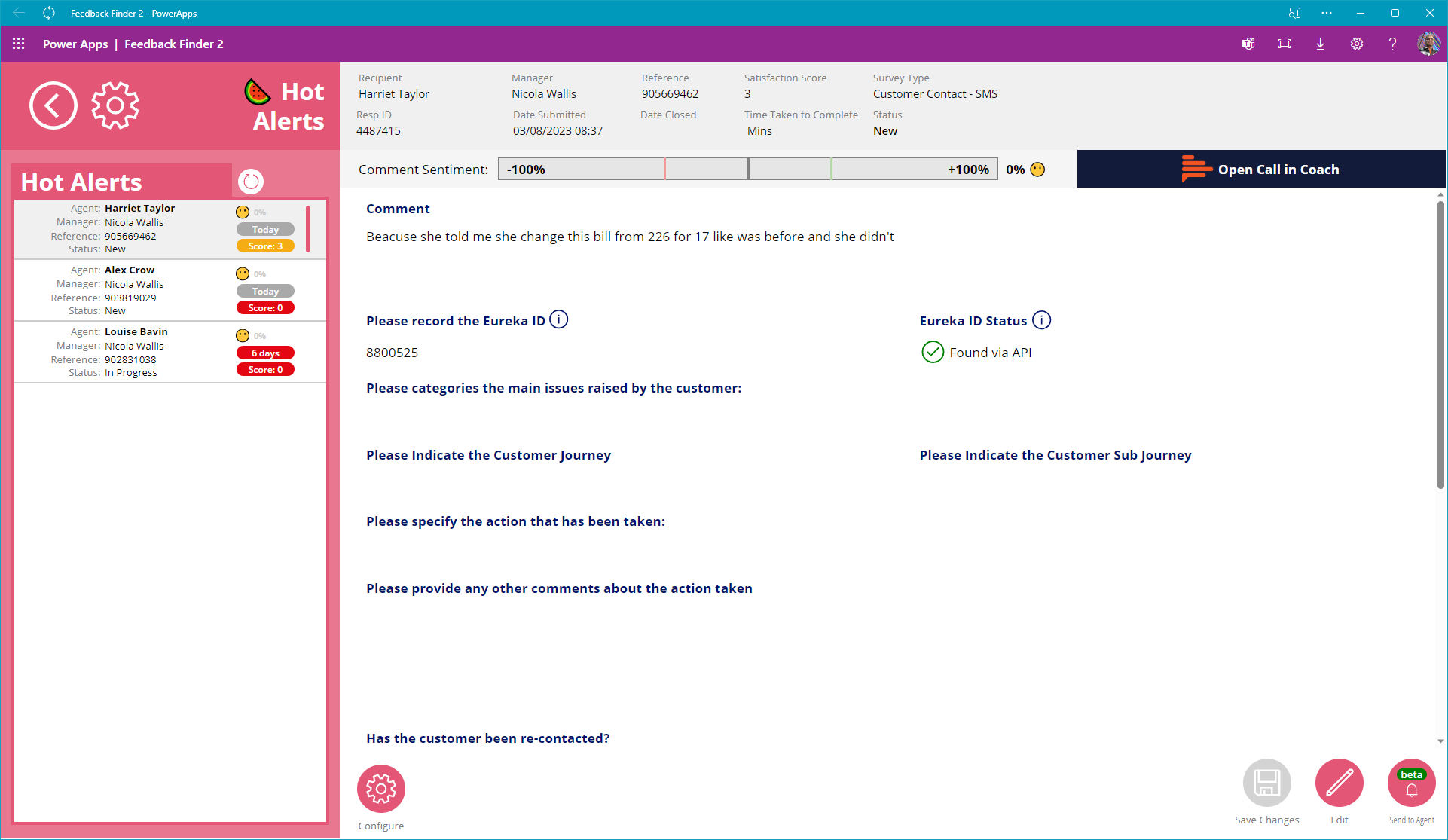This screenshot has height=840, width=1448.
Task: Click the Configure gear button
Action: pyautogui.click(x=381, y=789)
